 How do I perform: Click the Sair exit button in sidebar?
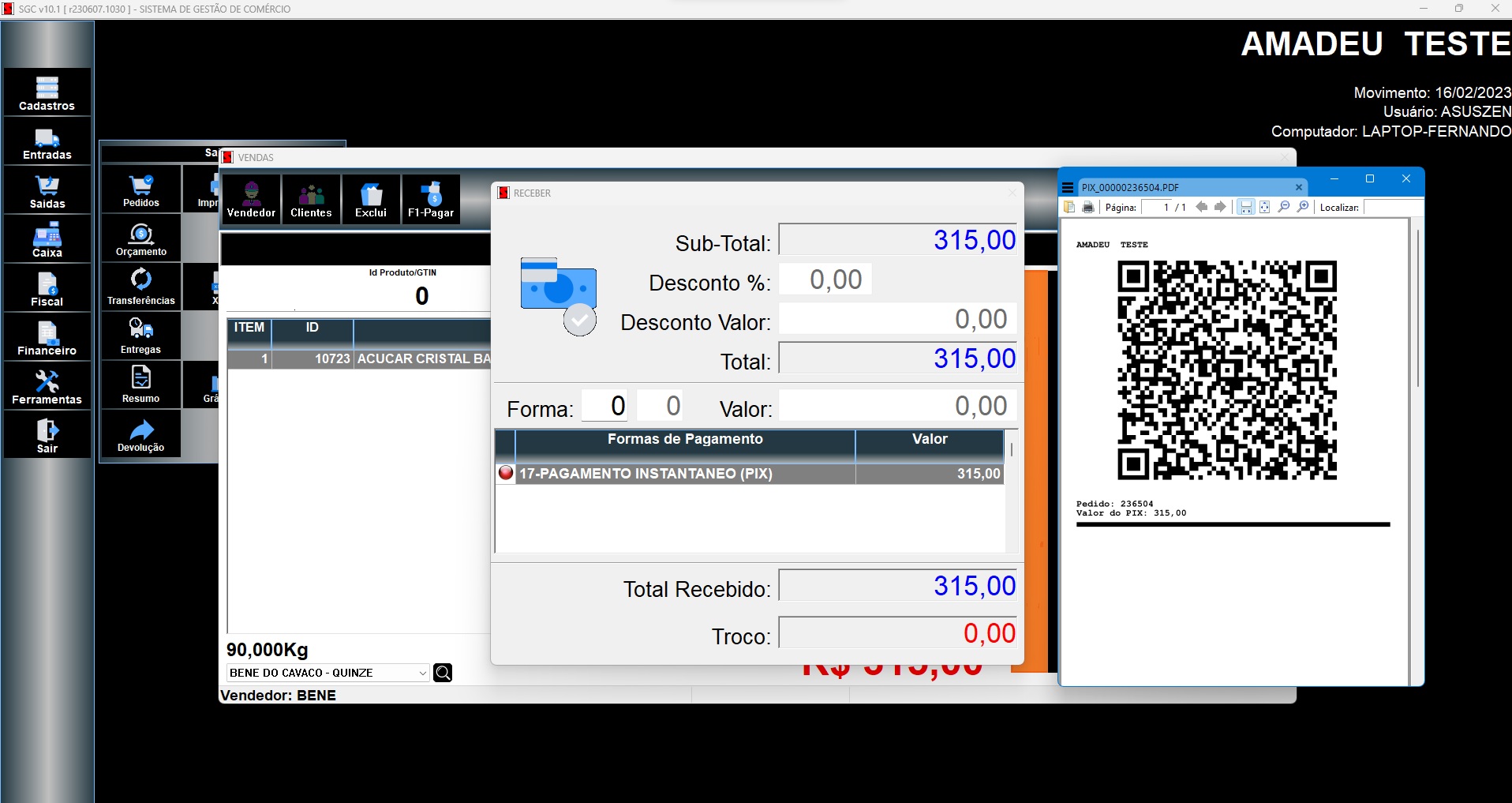(47, 435)
